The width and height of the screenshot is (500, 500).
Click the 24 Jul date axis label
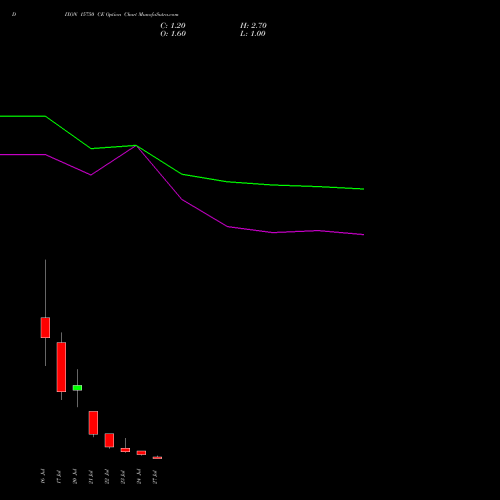point(139,476)
